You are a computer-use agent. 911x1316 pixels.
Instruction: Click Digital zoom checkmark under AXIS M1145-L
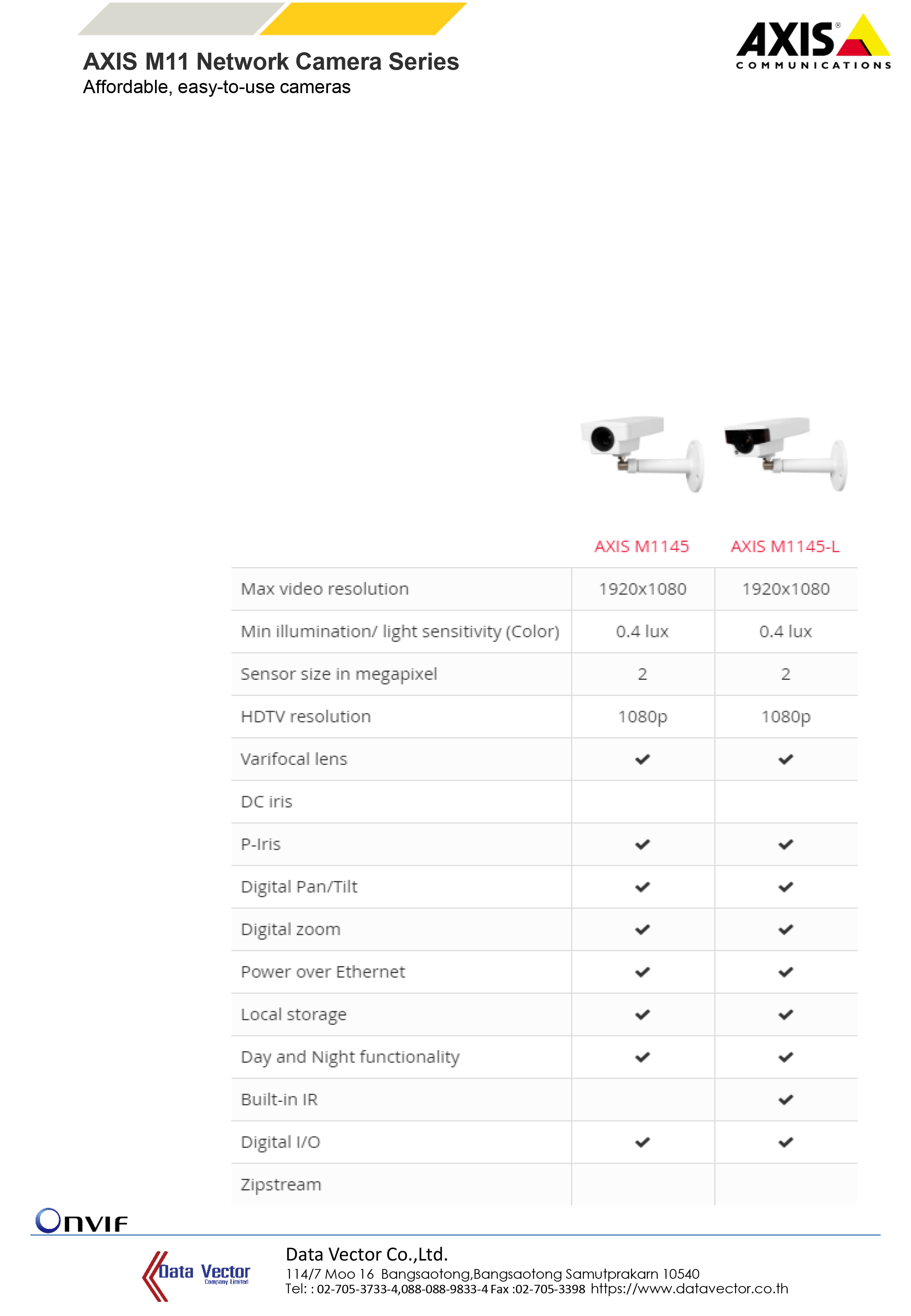(785, 929)
